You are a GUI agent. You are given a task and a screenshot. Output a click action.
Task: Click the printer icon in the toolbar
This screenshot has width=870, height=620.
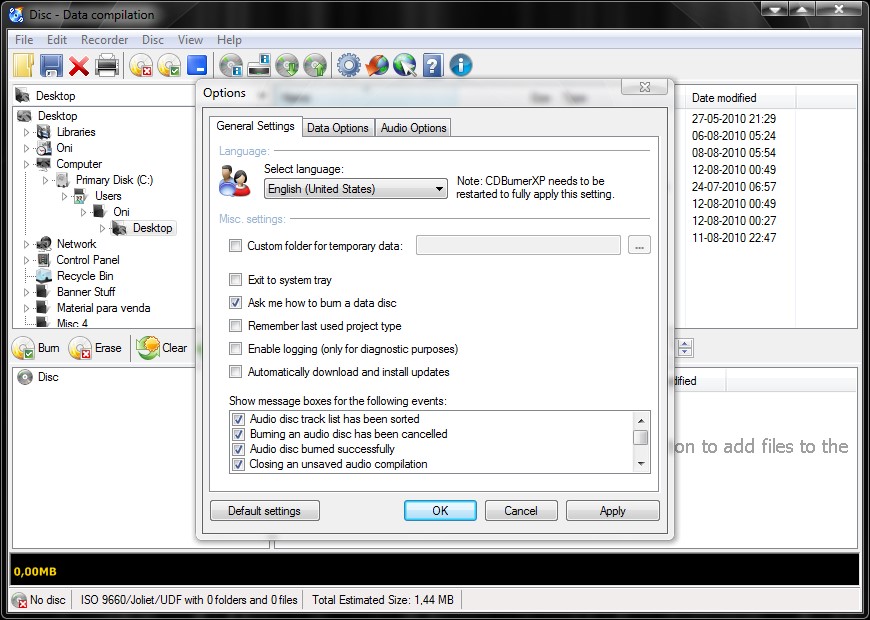click(107, 66)
